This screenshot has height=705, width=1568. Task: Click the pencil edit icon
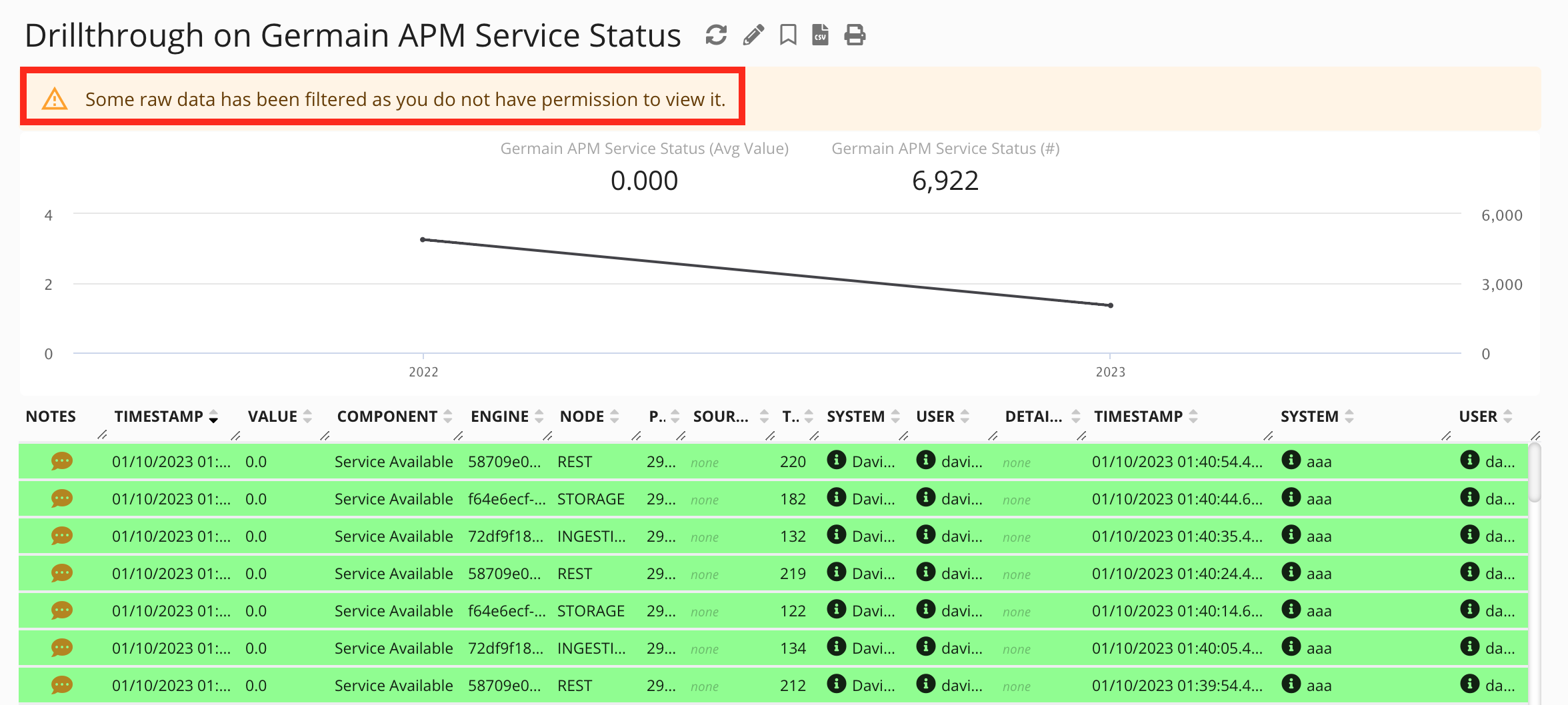point(753,35)
